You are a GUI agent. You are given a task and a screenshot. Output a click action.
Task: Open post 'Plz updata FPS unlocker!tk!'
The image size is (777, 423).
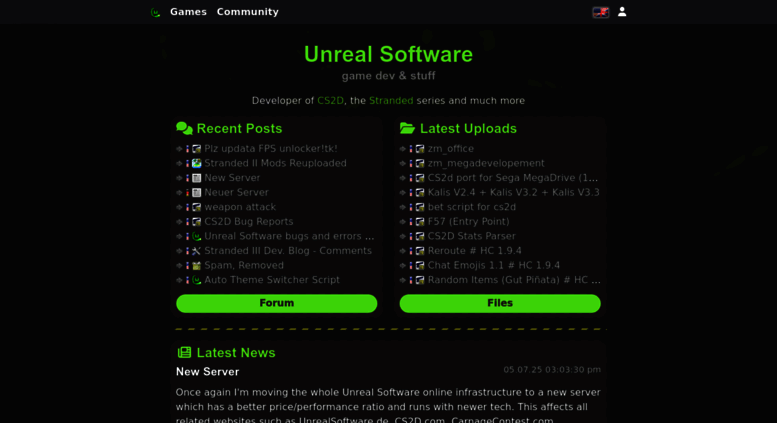[271, 149]
